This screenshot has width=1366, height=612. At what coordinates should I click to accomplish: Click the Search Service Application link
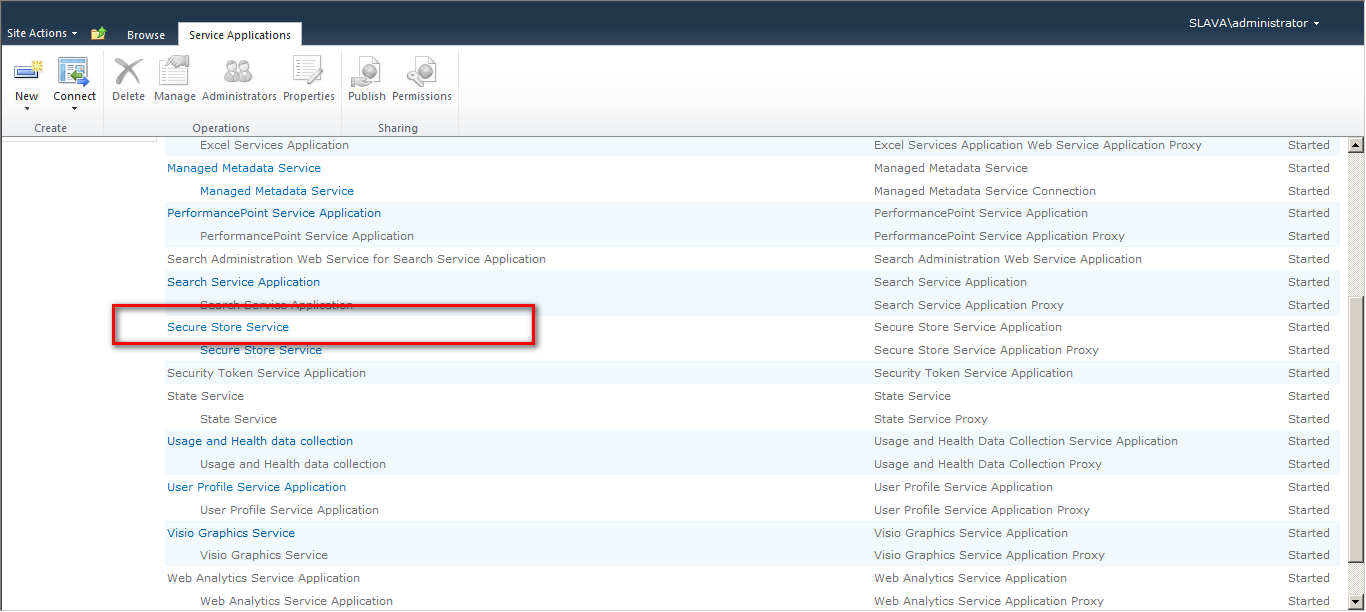tap(243, 281)
